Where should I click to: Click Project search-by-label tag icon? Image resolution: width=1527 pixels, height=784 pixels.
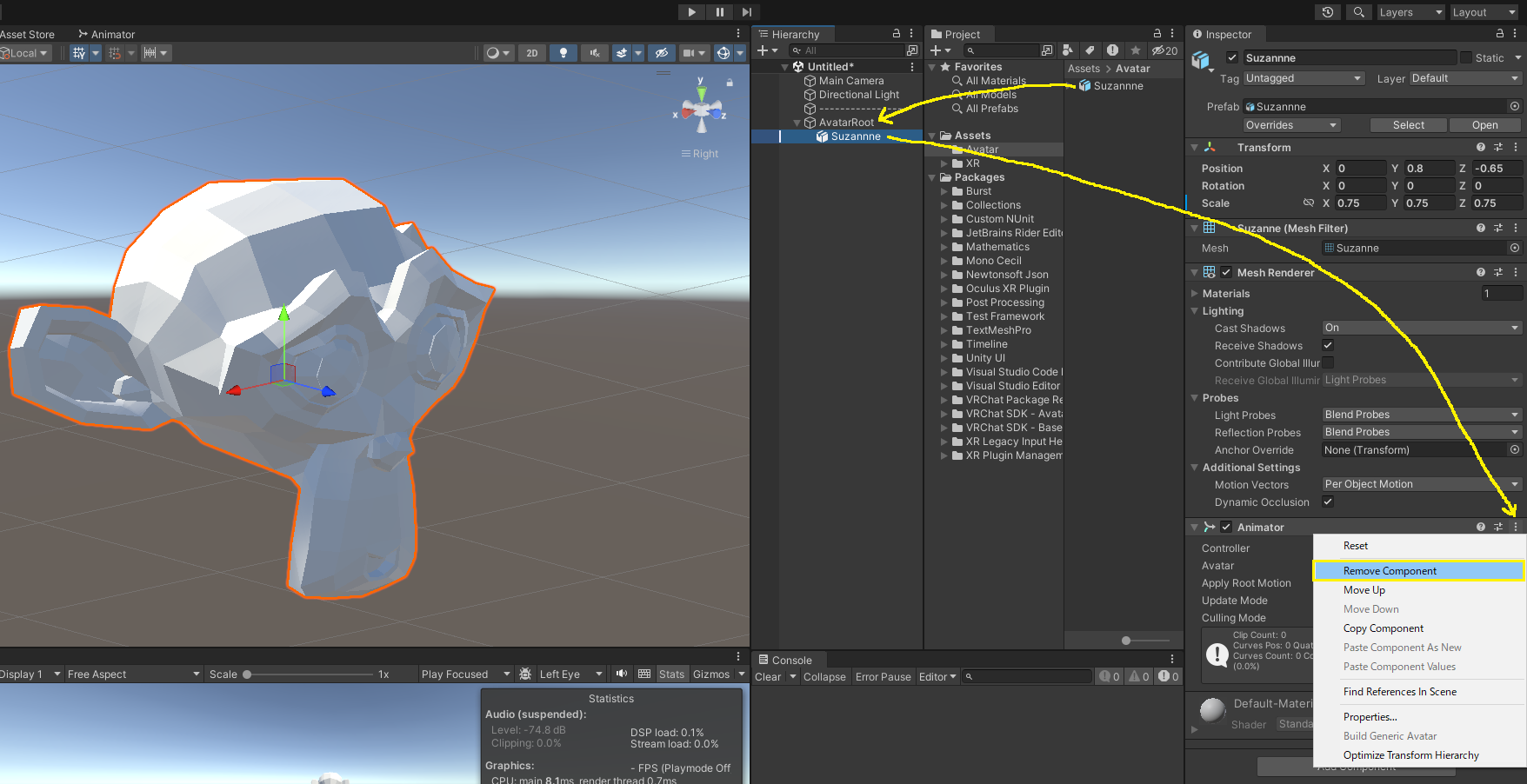[x=1090, y=50]
